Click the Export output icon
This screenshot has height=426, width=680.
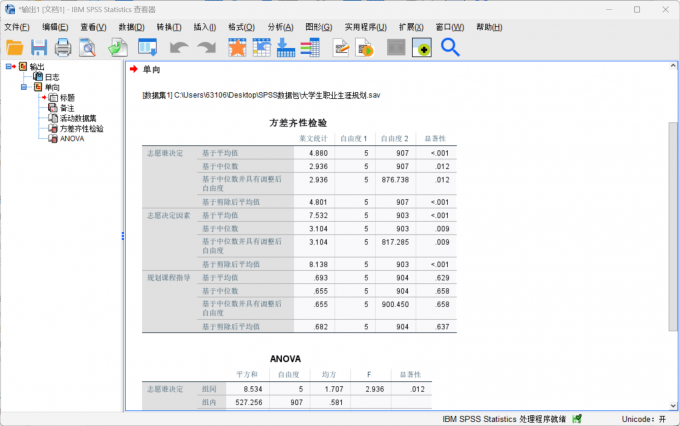118,47
